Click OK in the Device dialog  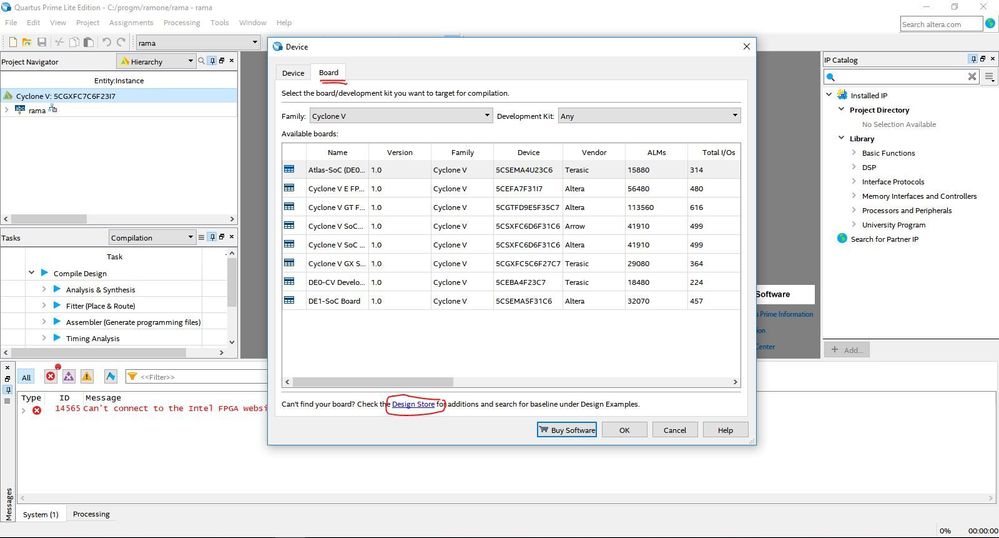[624, 430]
